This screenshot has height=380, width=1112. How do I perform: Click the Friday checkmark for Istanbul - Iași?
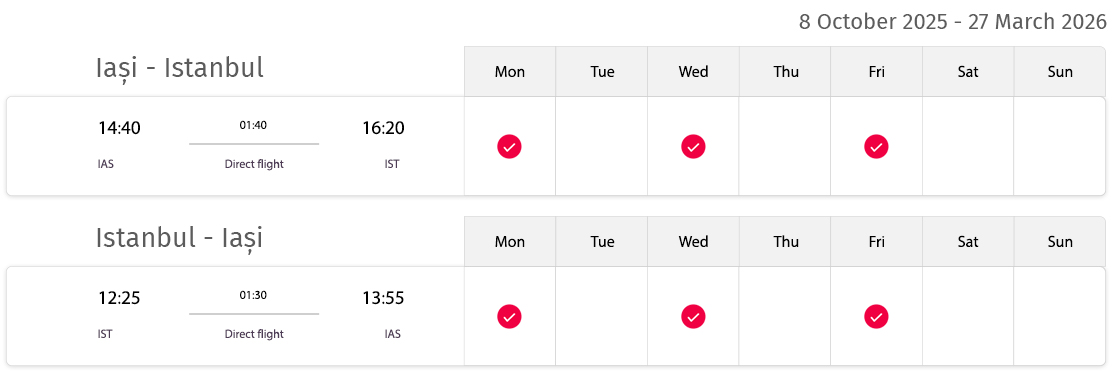coord(876,316)
